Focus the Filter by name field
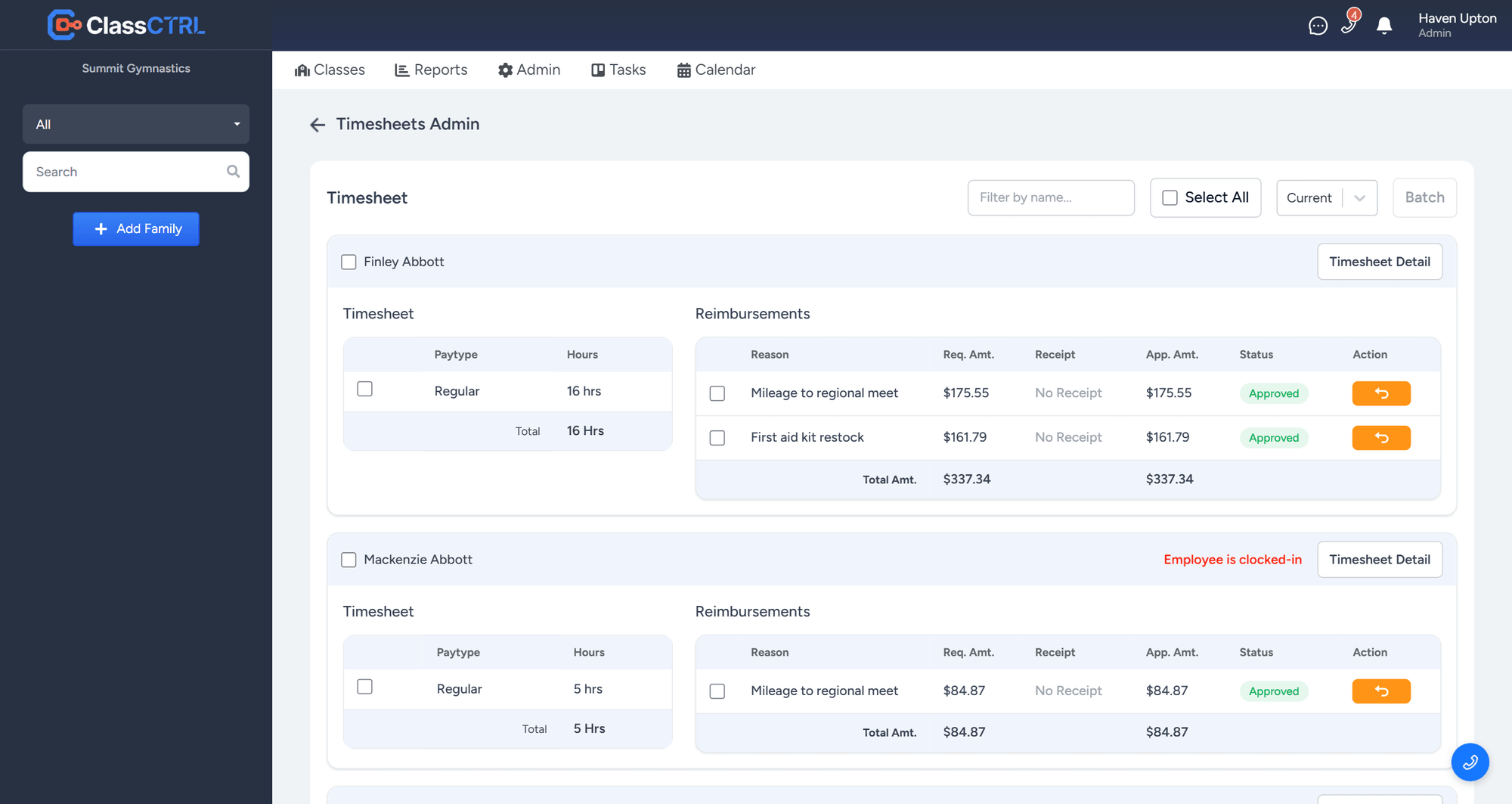 click(x=1051, y=197)
